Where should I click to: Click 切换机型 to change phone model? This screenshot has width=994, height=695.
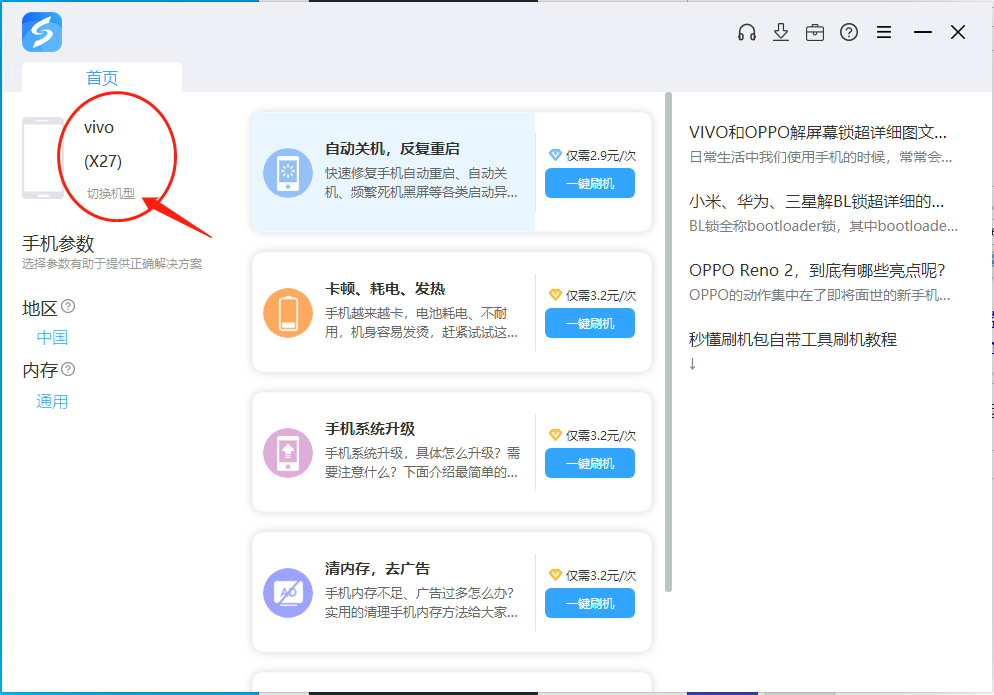pos(110,194)
